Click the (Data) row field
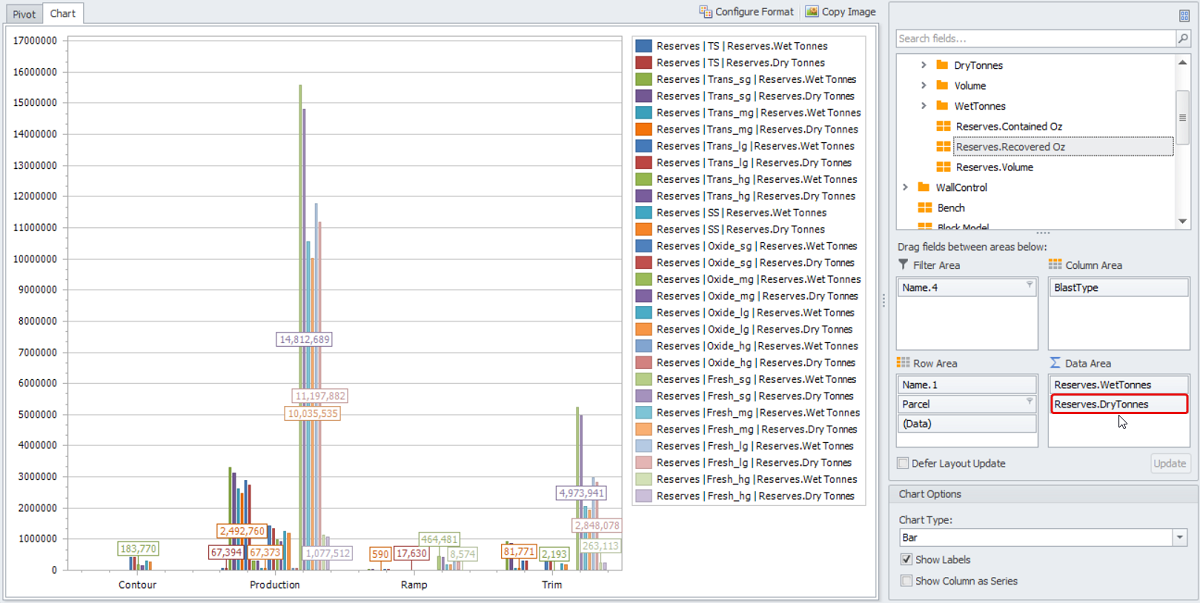Image resolution: width=1200 pixels, height=603 pixels. 967,424
